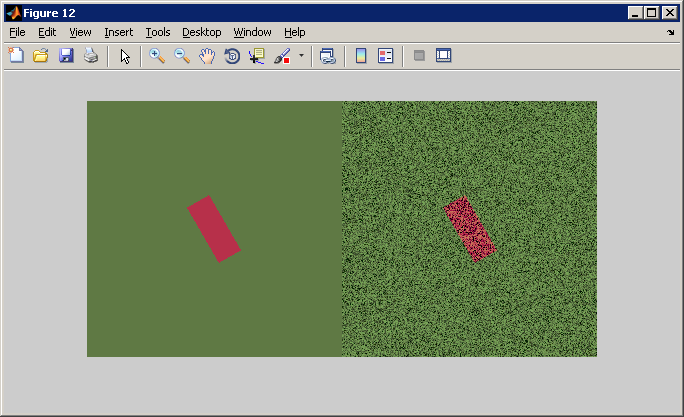
Task: Save the figure with the floppy disk icon
Action: pyautogui.click(x=66, y=56)
